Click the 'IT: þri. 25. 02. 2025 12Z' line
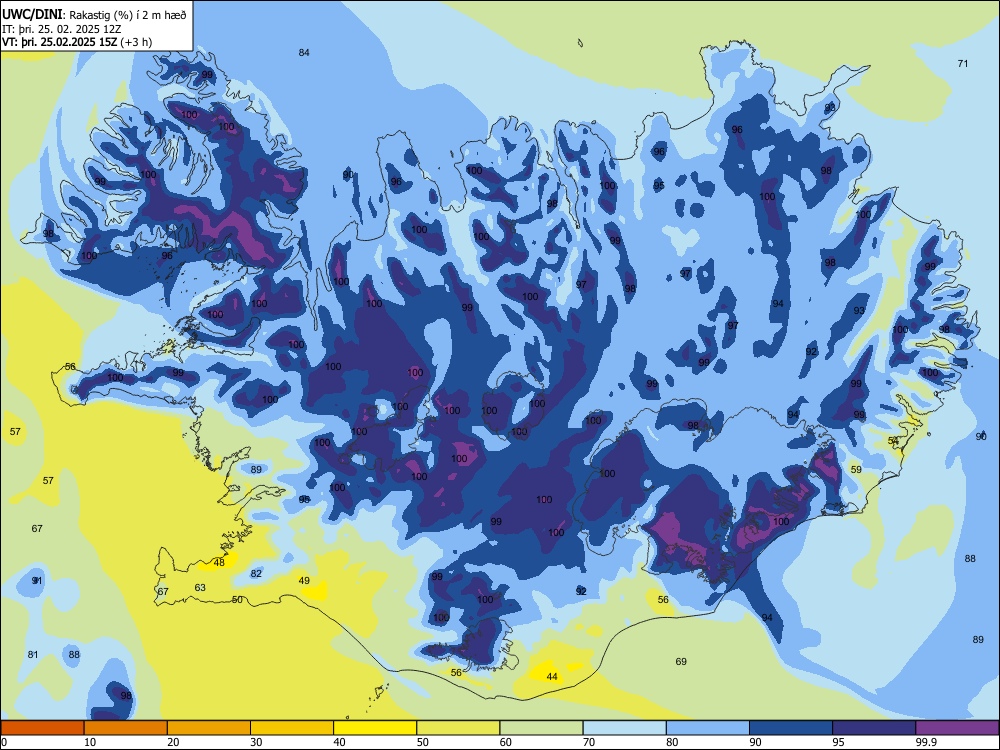1000x750 pixels. [x=62, y=29]
